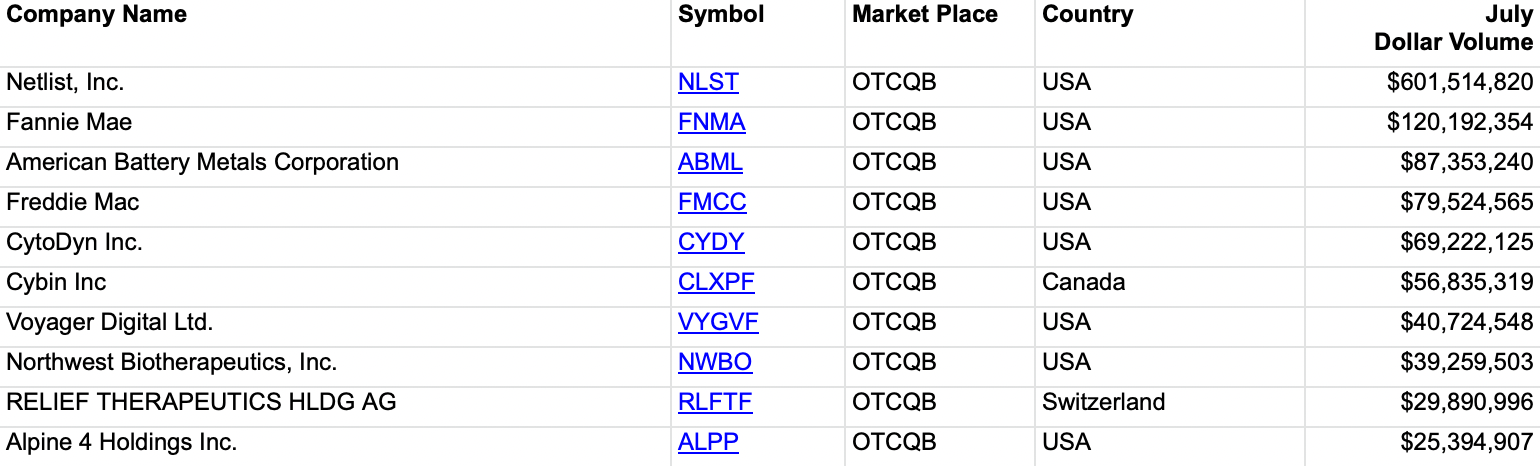The image size is (1540, 466).
Task: Open the ALPP symbol link
Action: click(x=708, y=443)
